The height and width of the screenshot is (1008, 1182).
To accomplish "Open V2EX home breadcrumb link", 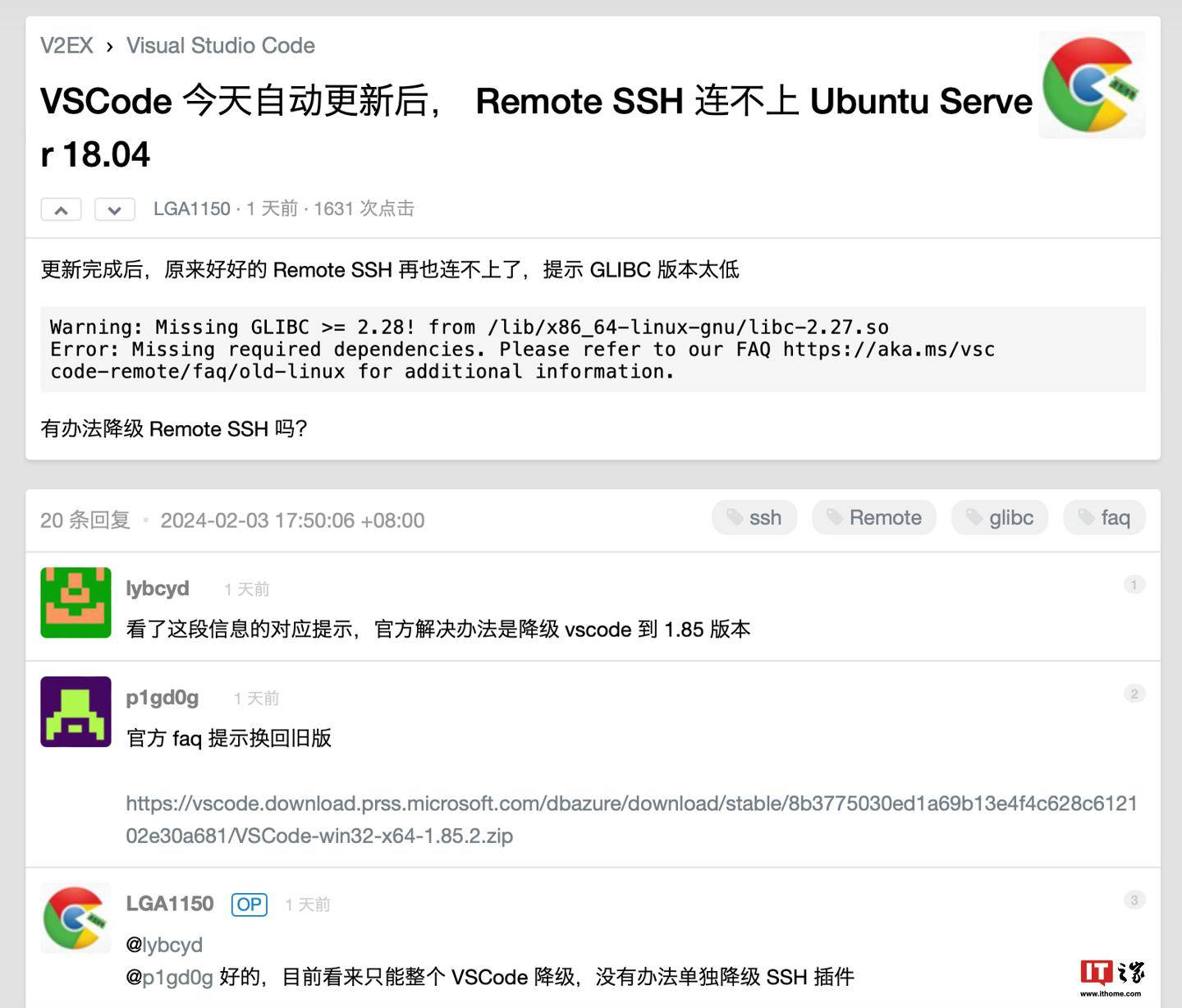I will click(x=66, y=45).
